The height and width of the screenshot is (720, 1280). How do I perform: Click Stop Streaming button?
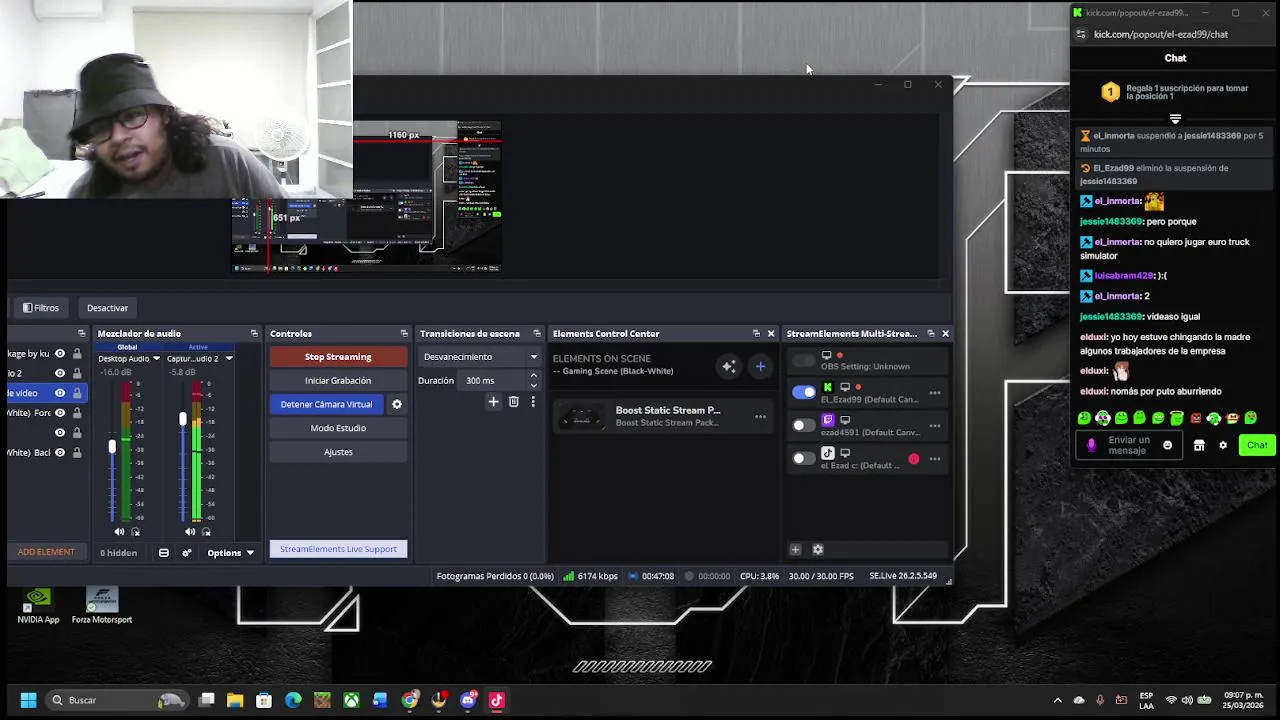point(338,357)
